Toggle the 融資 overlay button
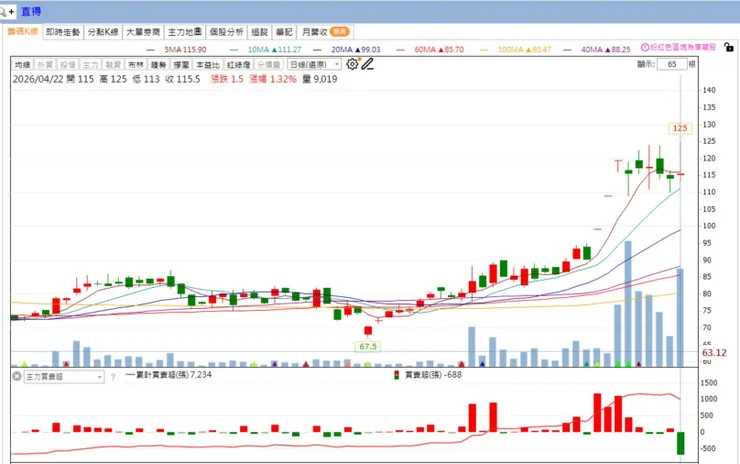Screen dimensions: 740x464 coord(113,65)
